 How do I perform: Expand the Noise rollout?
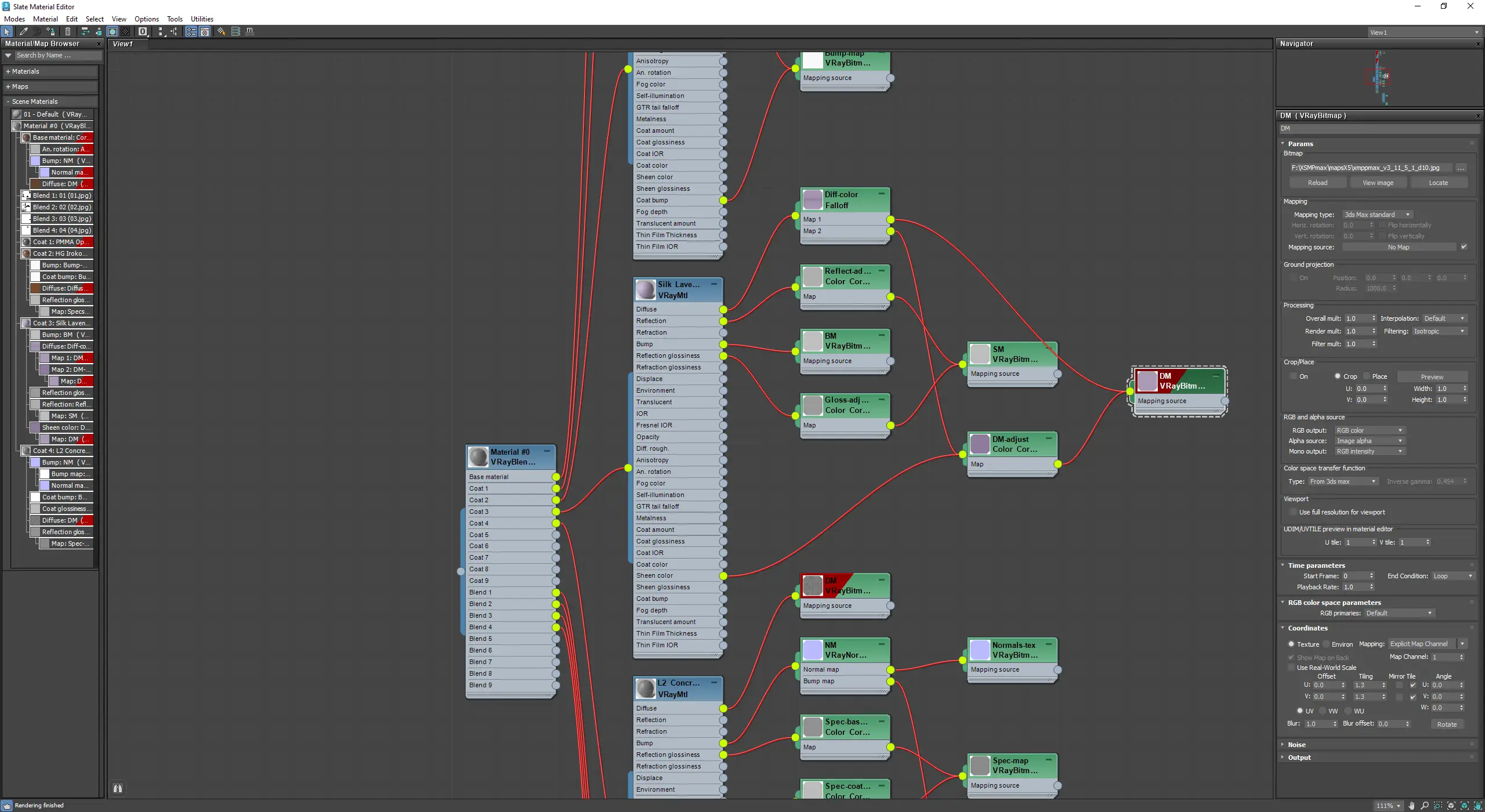point(1296,745)
